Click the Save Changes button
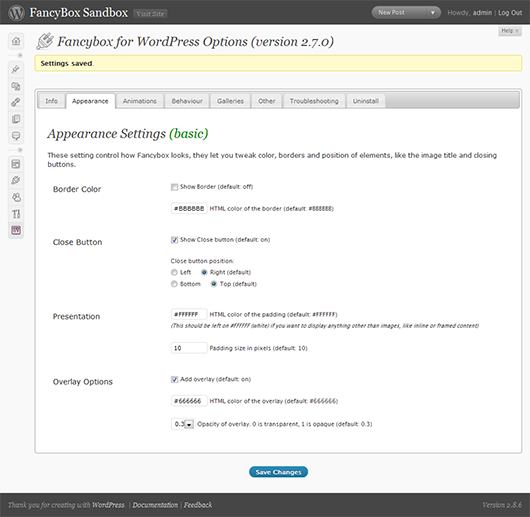This screenshot has width=530, height=517. [x=278, y=472]
